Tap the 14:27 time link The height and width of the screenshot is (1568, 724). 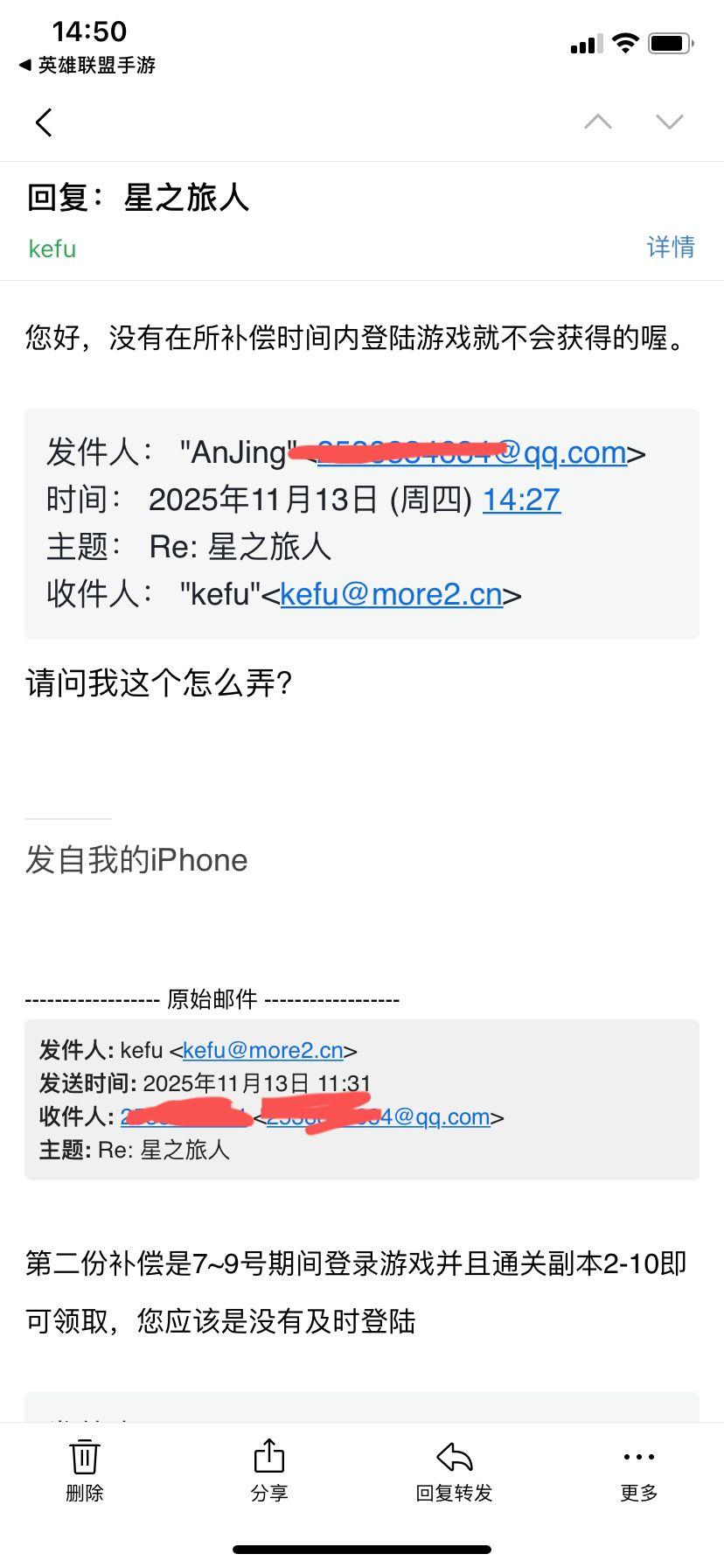tap(522, 500)
